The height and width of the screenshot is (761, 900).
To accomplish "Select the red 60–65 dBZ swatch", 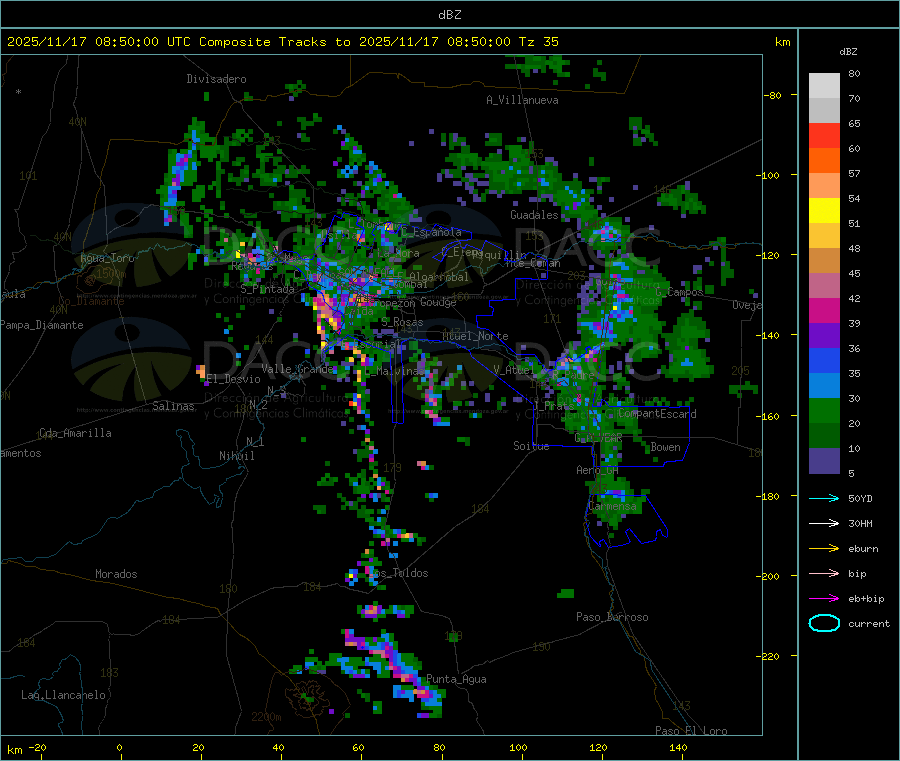I will point(824,135).
